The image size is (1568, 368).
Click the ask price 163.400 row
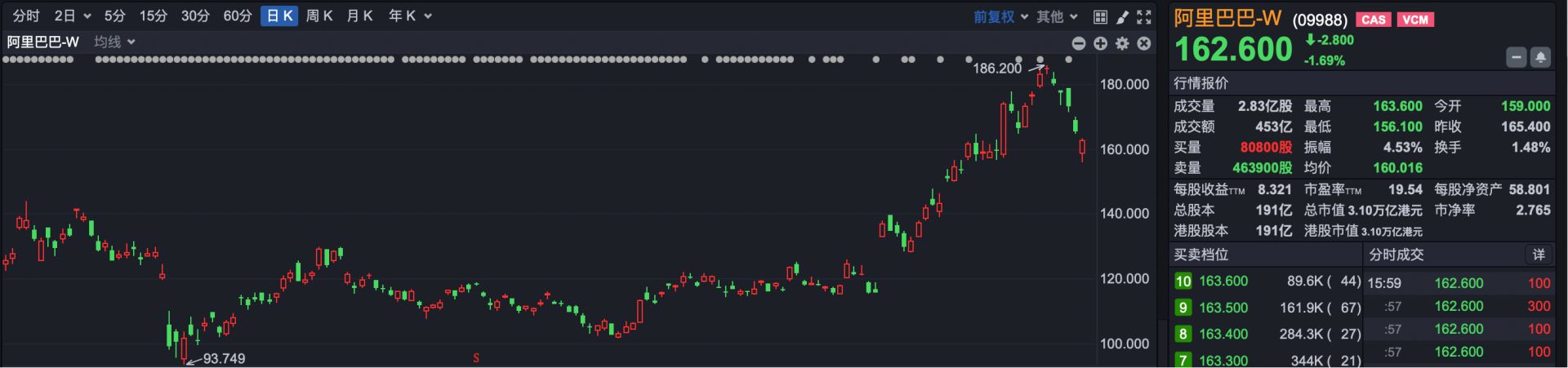(x=1267, y=334)
